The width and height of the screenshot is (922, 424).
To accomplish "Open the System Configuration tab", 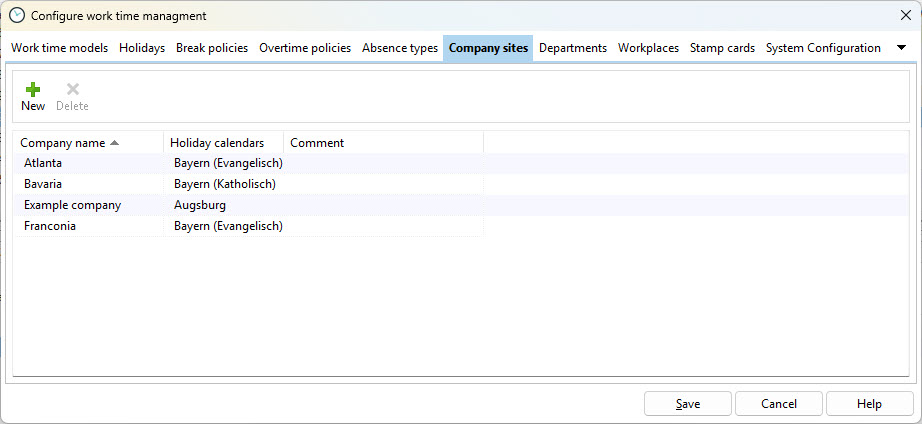I will pyautogui.click(x=823, y=48).
